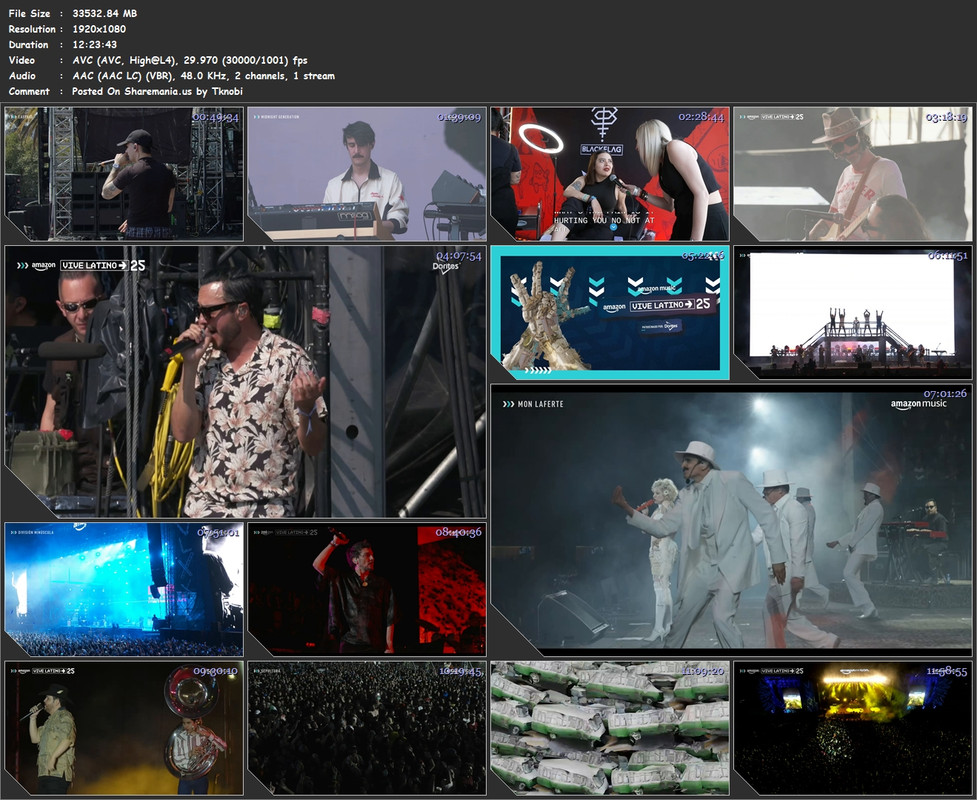Select the Blackflag interview thumbnail at 02:28:44
977x800 pixels.
pyautogui.click(x=609, y=173)
